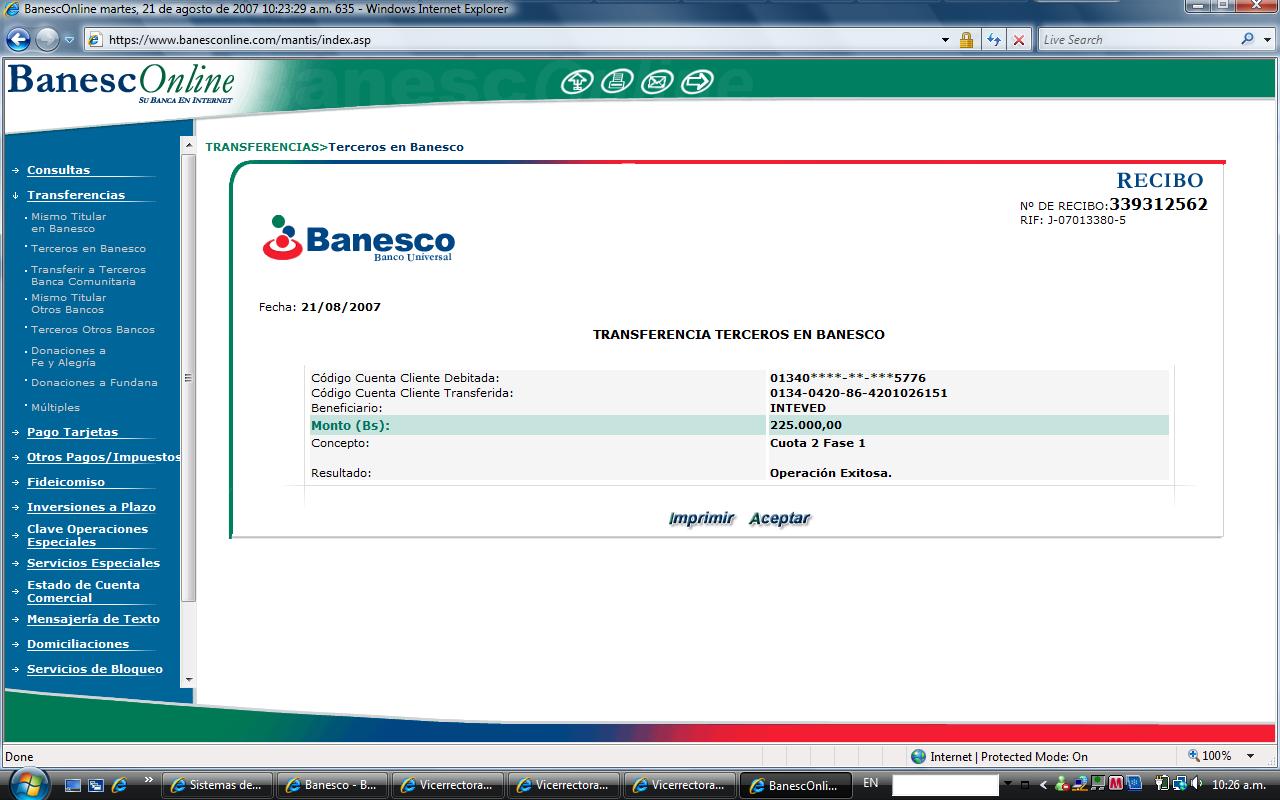Click the security padlock icon in address bar
The image size is (1280, 800).
coord(967,40)
